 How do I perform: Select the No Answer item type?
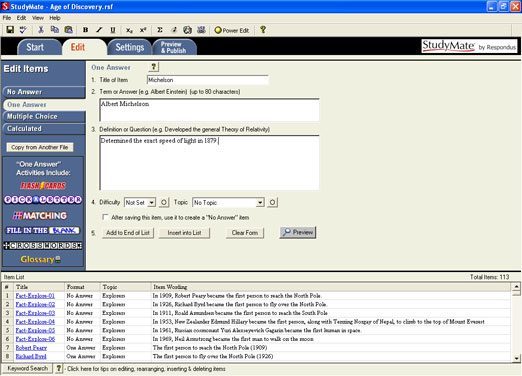44,92
